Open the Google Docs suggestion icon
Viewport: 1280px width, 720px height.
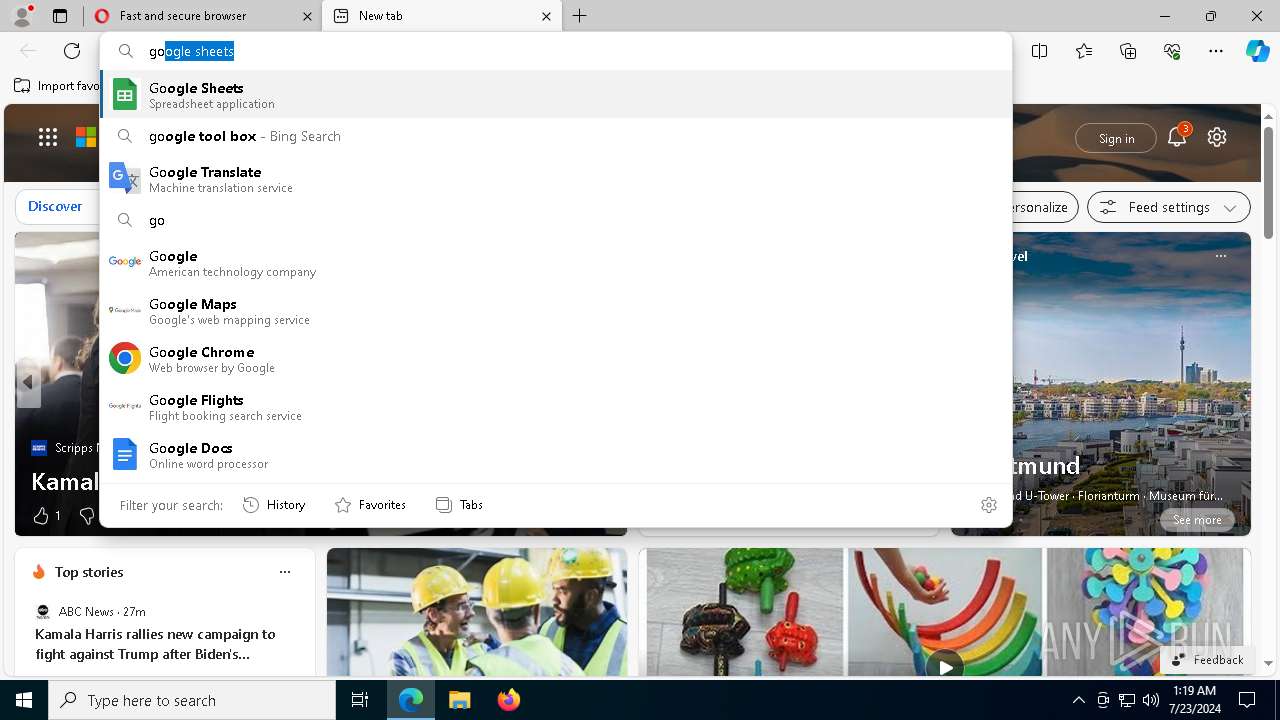[125, 454]
